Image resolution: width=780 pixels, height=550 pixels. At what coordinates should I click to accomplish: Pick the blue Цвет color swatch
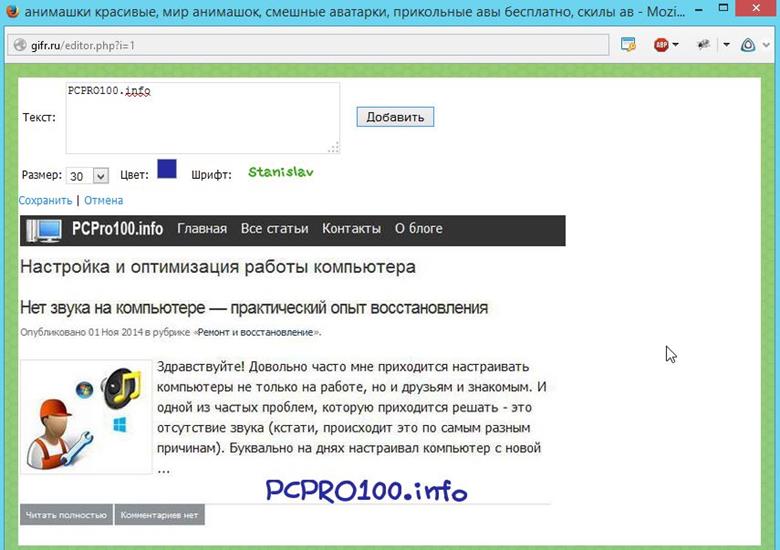click(167, 169)
